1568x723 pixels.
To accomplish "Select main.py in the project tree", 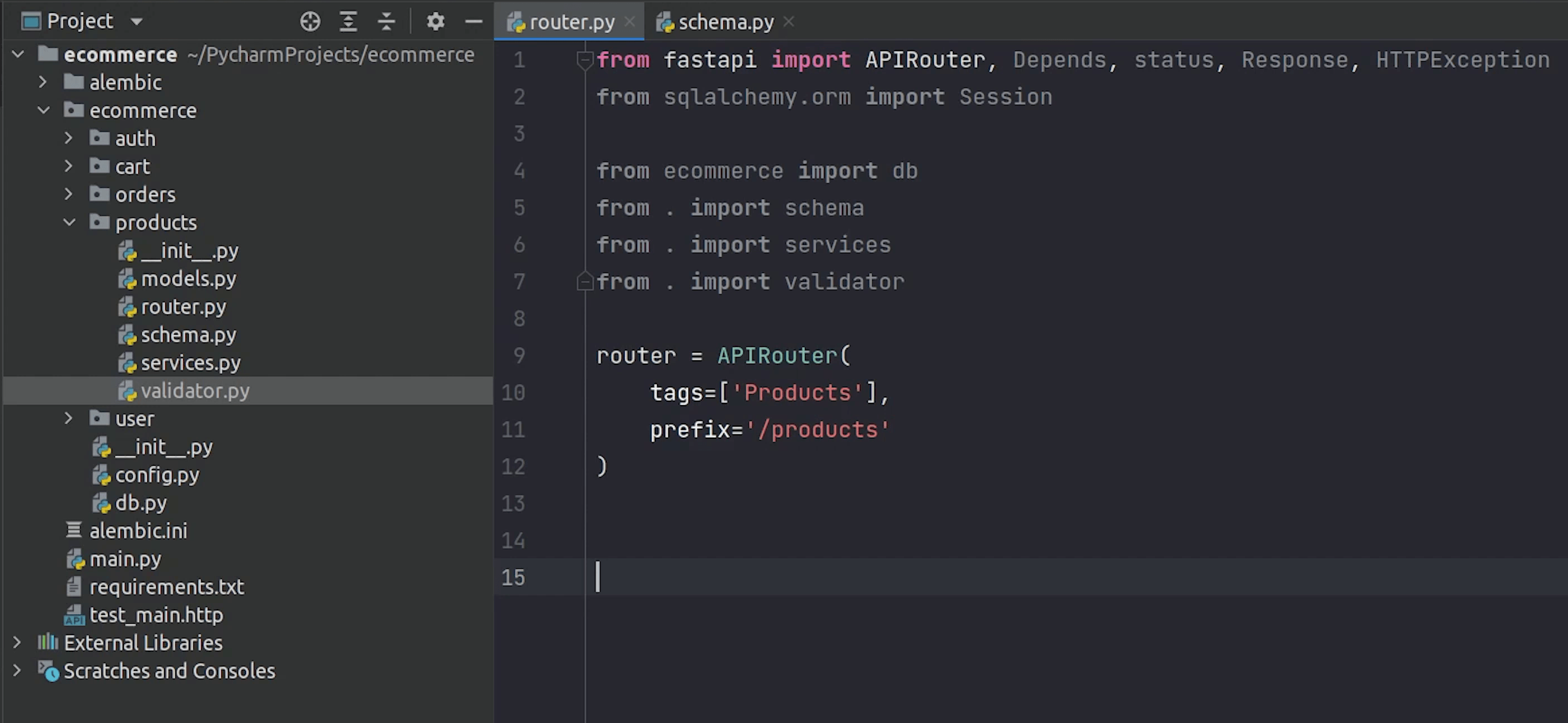I will click(x=125, y=559).
